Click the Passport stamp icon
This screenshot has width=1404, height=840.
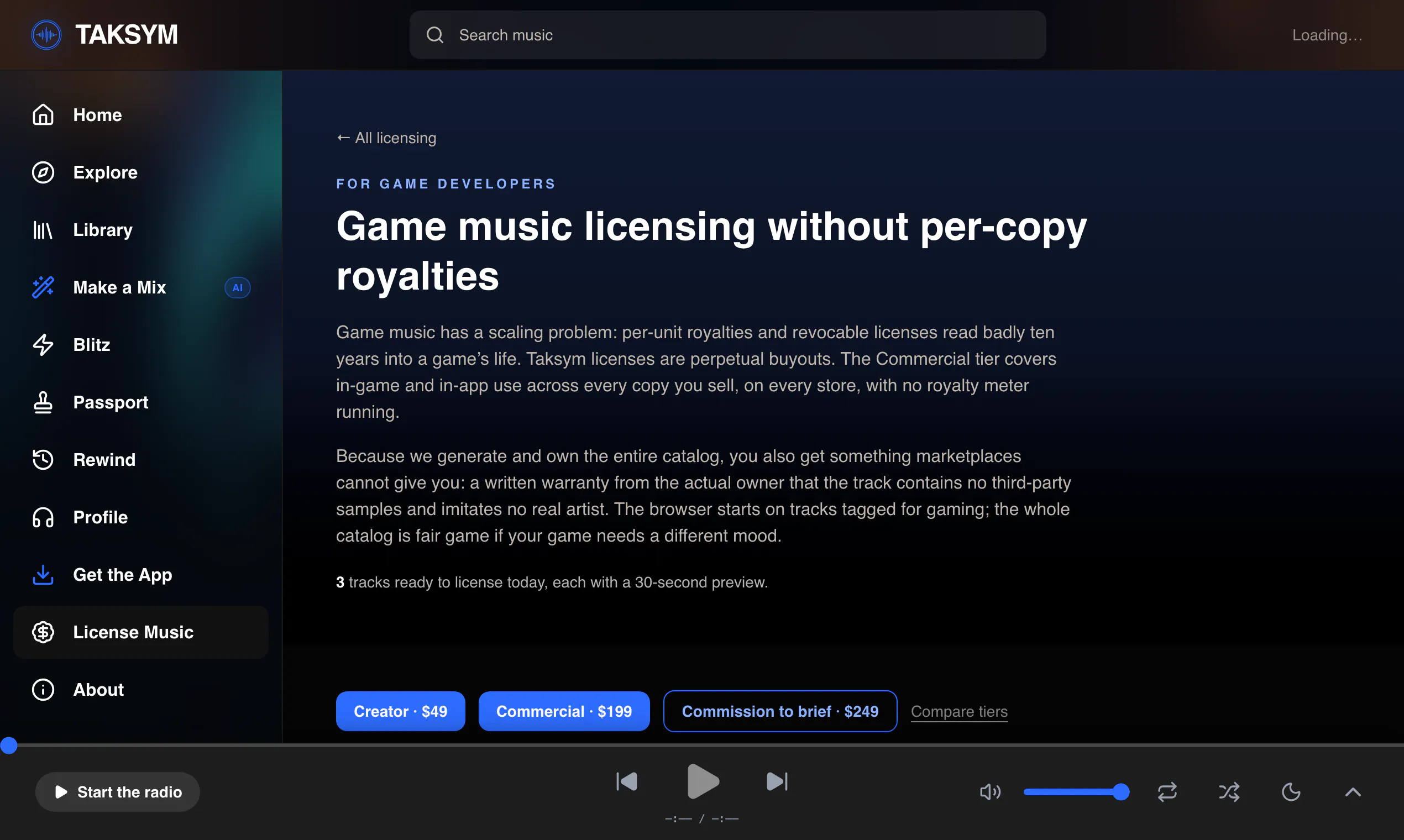point(43,402)
